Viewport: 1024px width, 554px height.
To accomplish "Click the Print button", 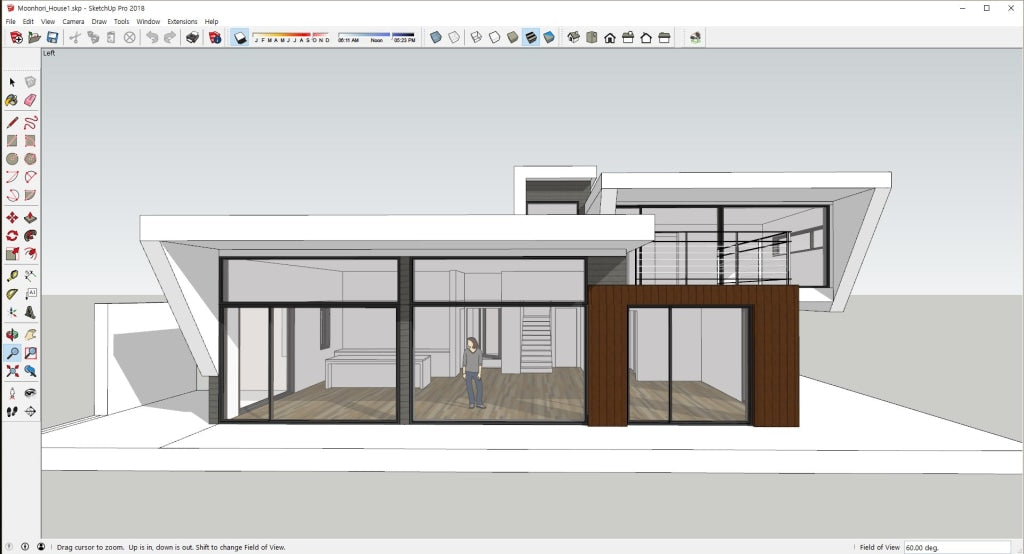I will click(x=192, y=38).
